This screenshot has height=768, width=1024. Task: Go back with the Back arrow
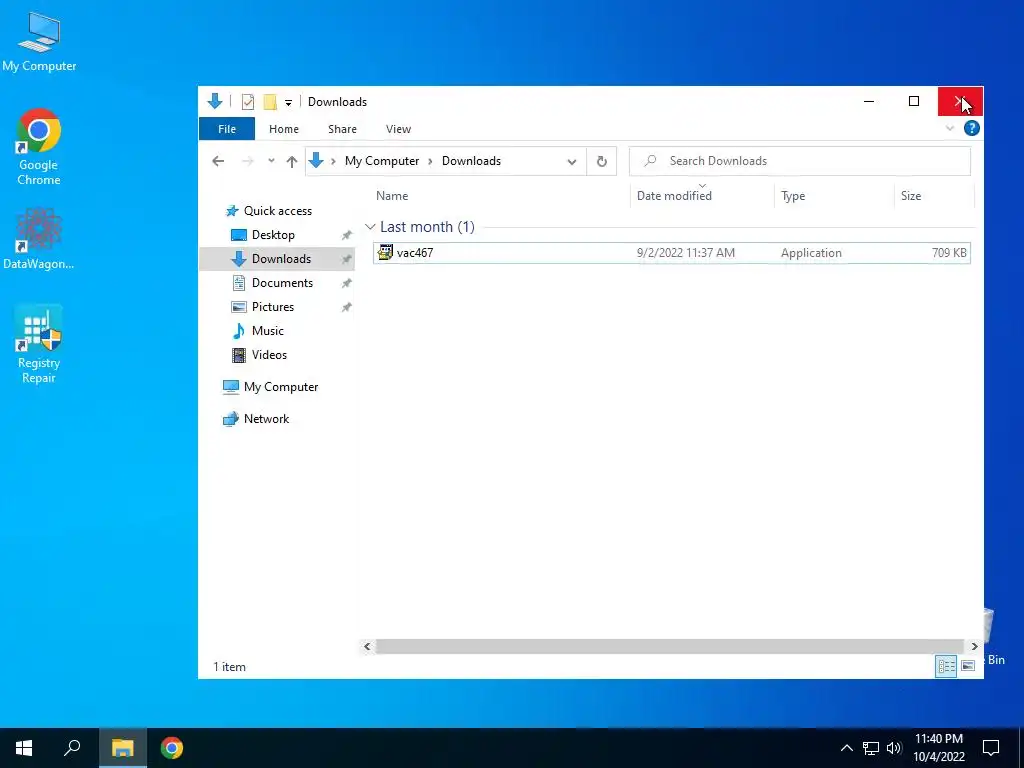tap(218, 161)
